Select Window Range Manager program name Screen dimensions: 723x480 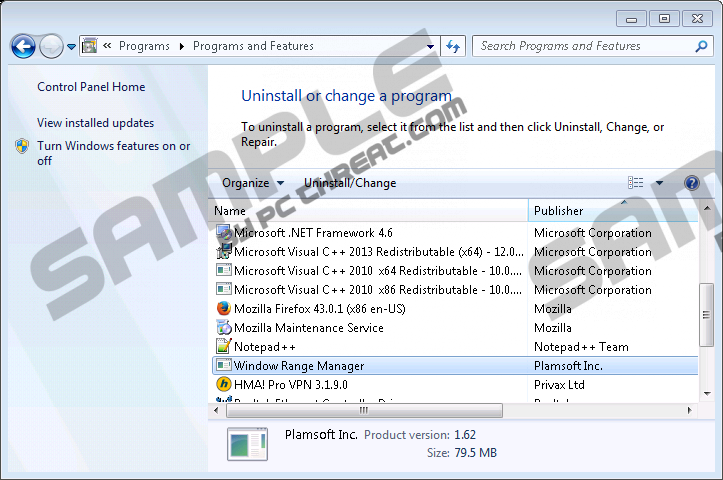pos(299,366)
